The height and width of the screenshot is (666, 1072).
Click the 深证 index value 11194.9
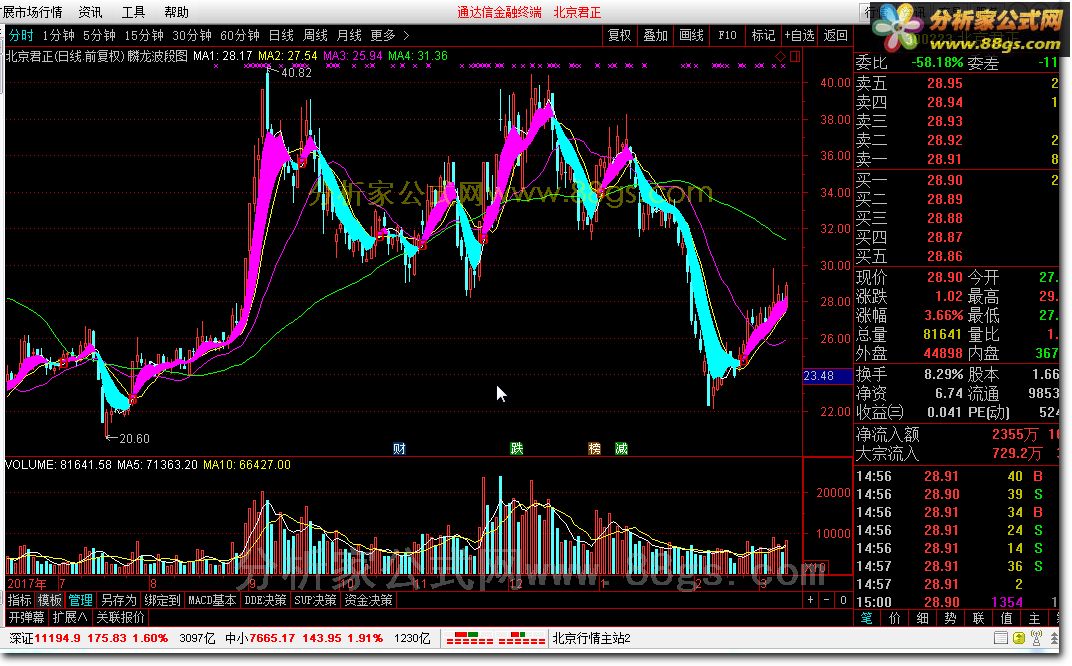(x=57, y=638)
